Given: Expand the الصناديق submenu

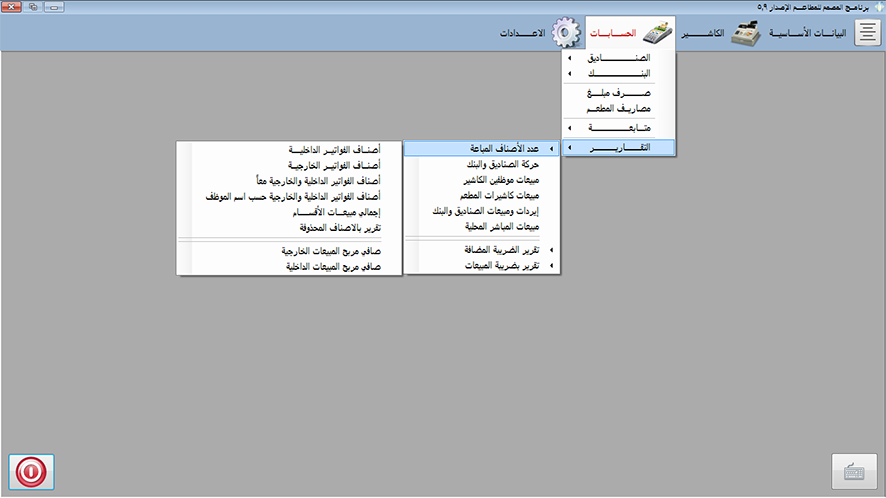Looking at the screenshot, I should click(620, 58).
